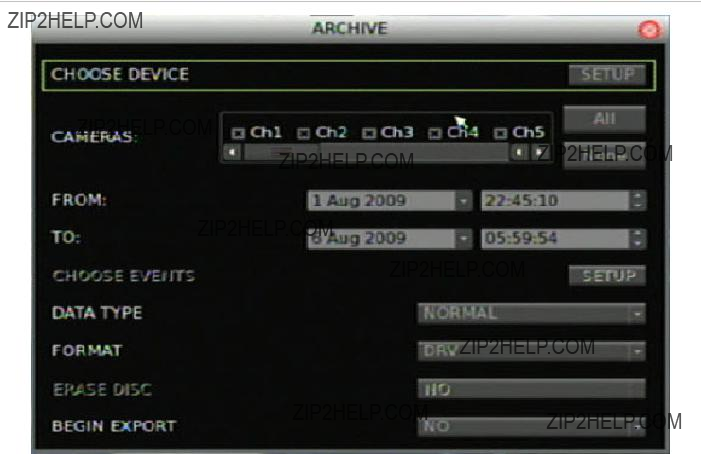Toggle the Ch4 camera checkbox
Image resolution: width=701 pixels, height=454 pixels.
(435, 133)
